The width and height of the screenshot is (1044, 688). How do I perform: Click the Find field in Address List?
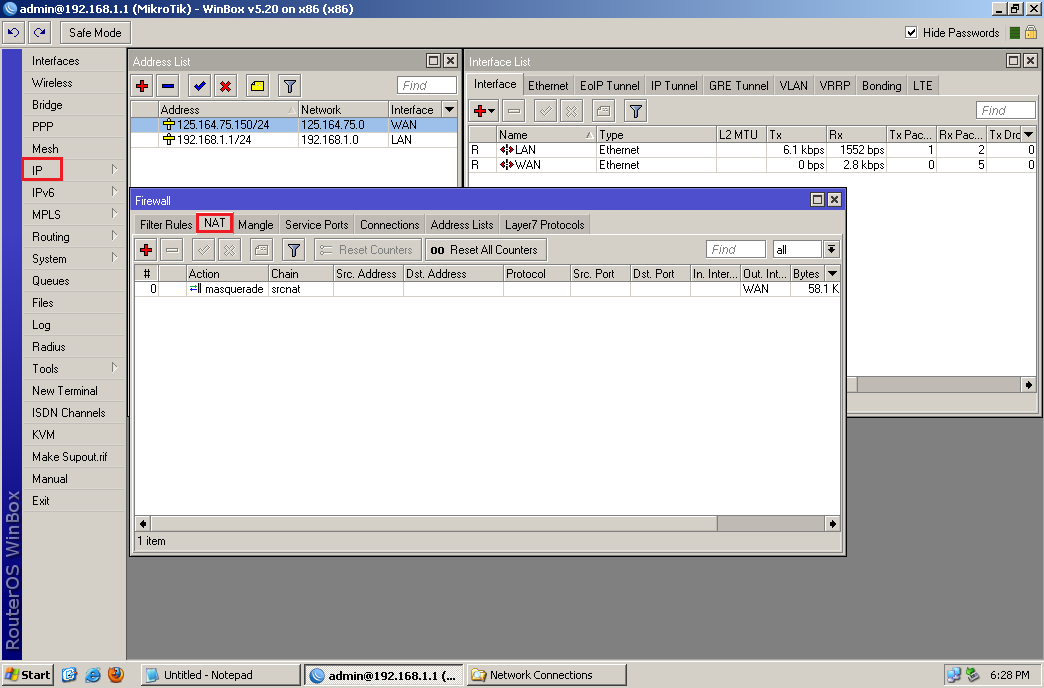coord(427,85)
